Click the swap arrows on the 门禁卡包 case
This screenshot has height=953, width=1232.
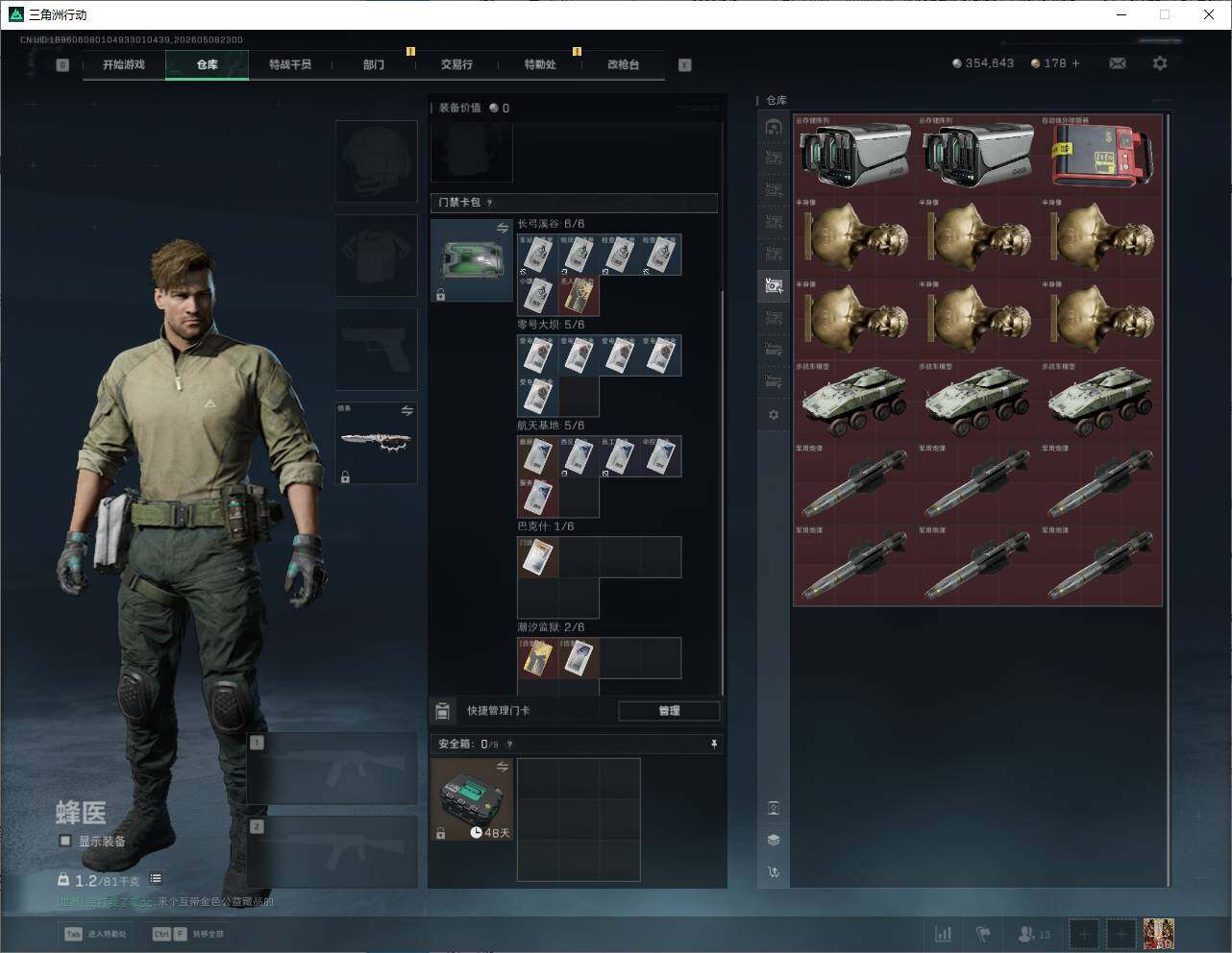(x=503, y=228)
